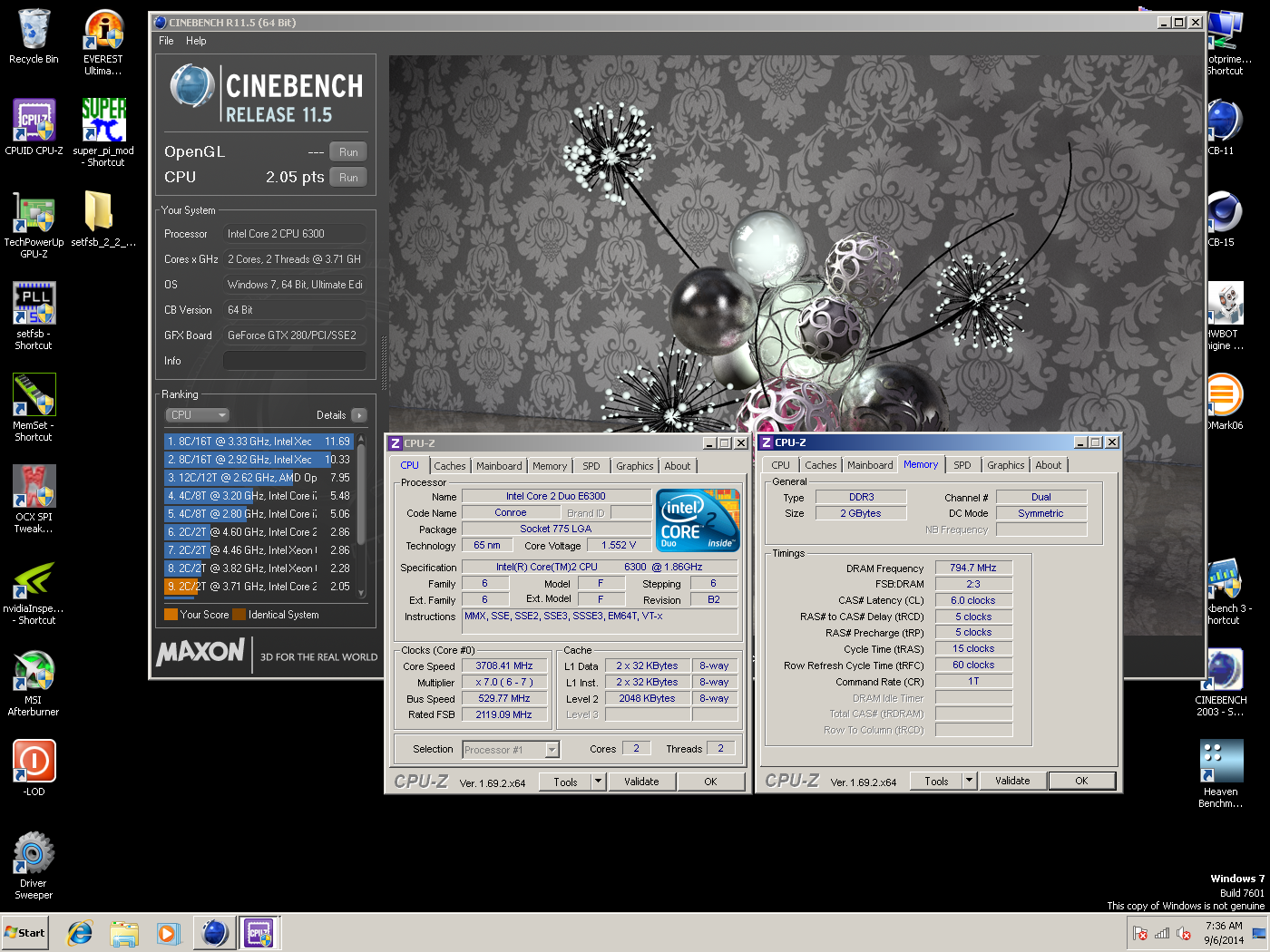Click the DRAM Frequency 794.7 MHz value
This screenshot has width=1270, height=952.
coord(972,568)
